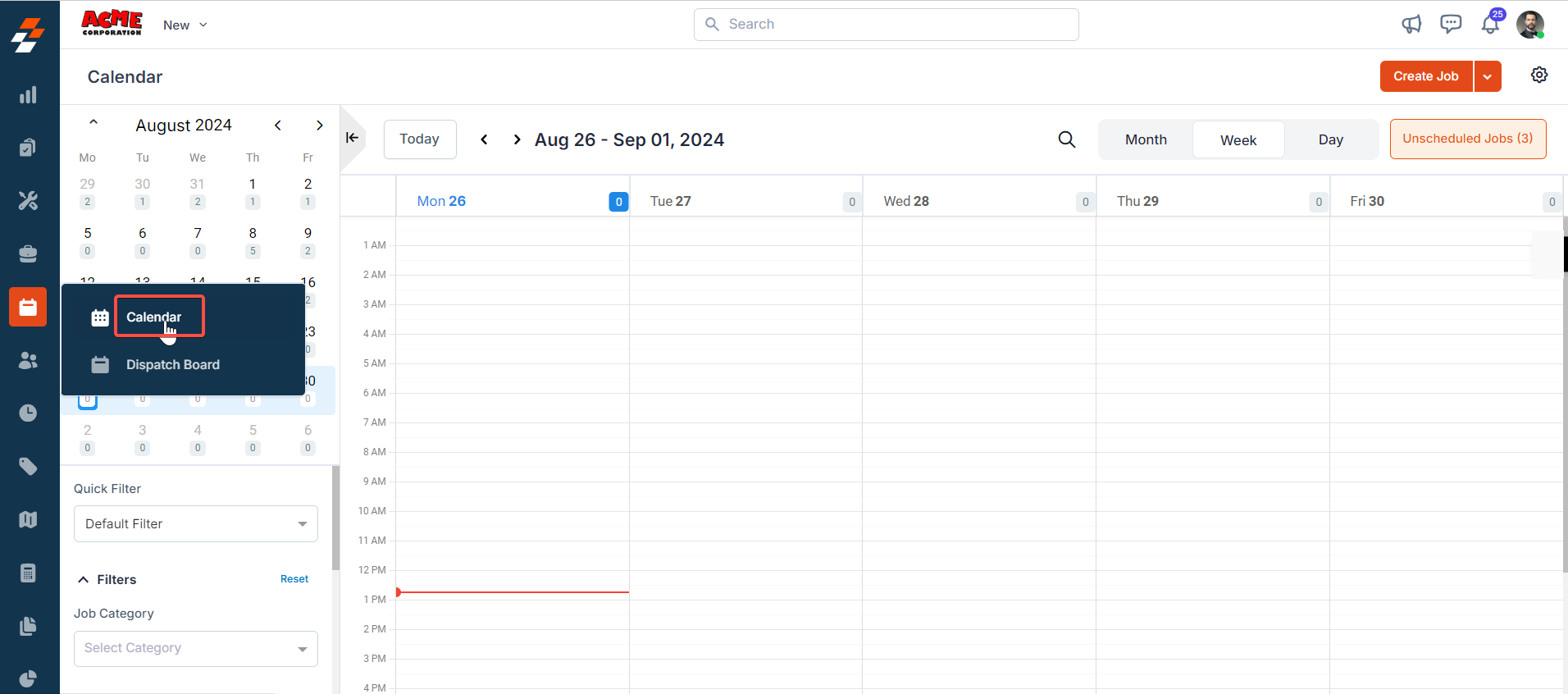Image resolution: width=1568 pixels, height=694 pixels.
Task: Click the calendar search magnifier icon
Action: (x=1066, y=139)
